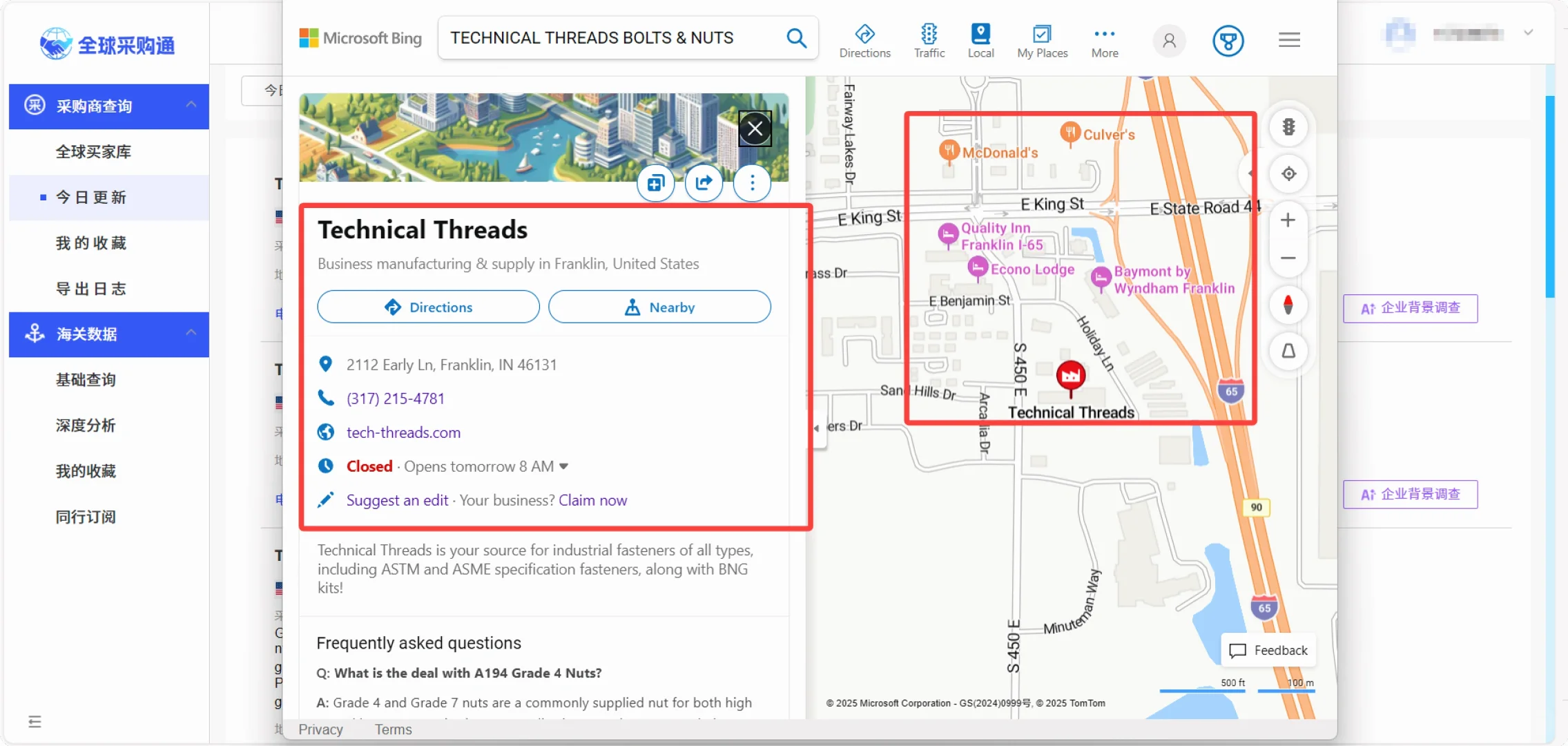Collapse the 海关数据 sidebar section
This screenshot has height=746, width=1568.
191,334
